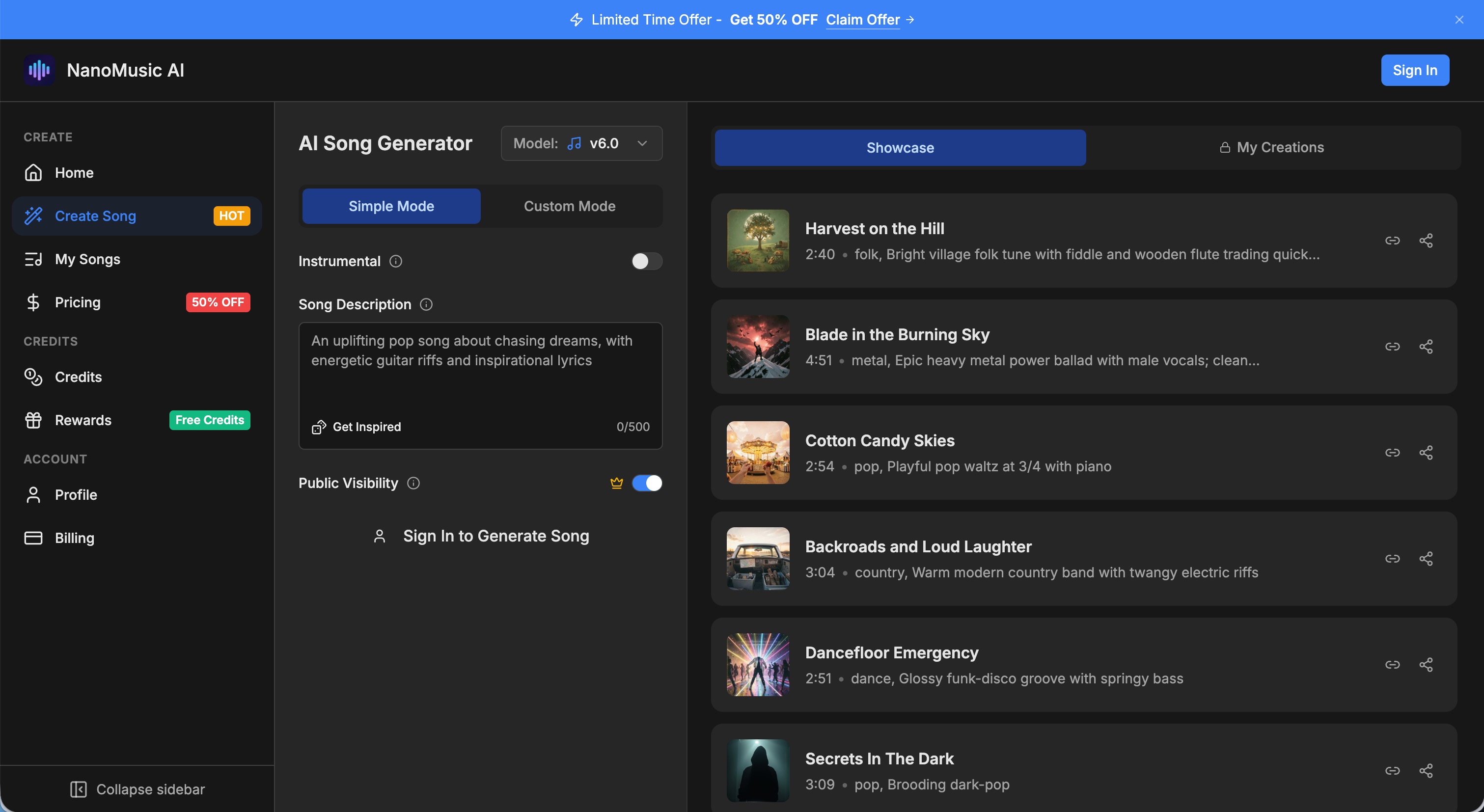The image size is (1484, 812).
Task: Open the Model version dropdown
Action: coord(581,143)
